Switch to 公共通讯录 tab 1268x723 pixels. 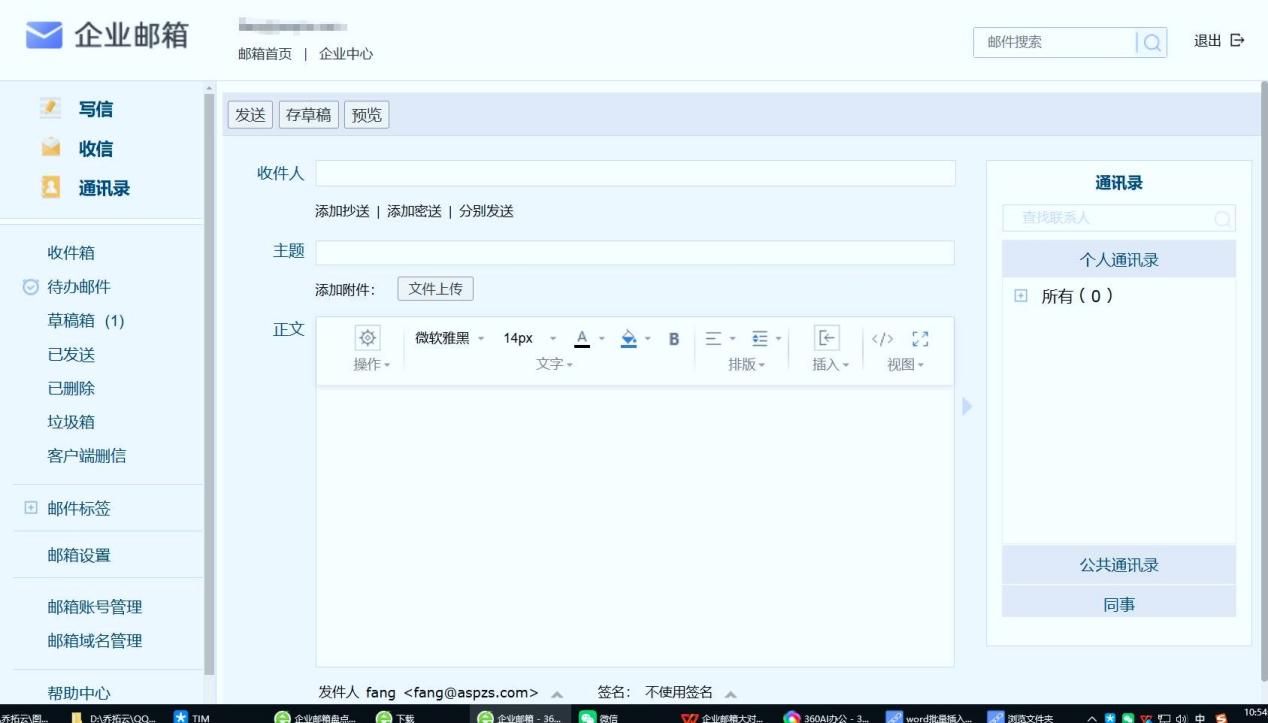[1118, 565]
